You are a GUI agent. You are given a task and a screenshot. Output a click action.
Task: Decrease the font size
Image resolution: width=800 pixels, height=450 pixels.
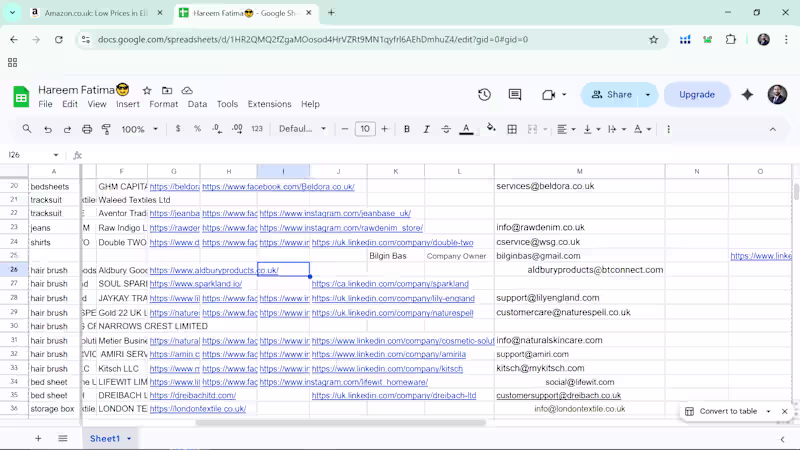click(x=345, y=129)
